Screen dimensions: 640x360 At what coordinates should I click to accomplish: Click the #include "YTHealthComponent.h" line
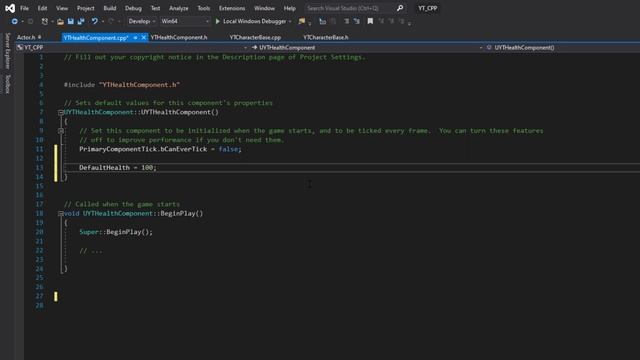click(x=122, y=84)
